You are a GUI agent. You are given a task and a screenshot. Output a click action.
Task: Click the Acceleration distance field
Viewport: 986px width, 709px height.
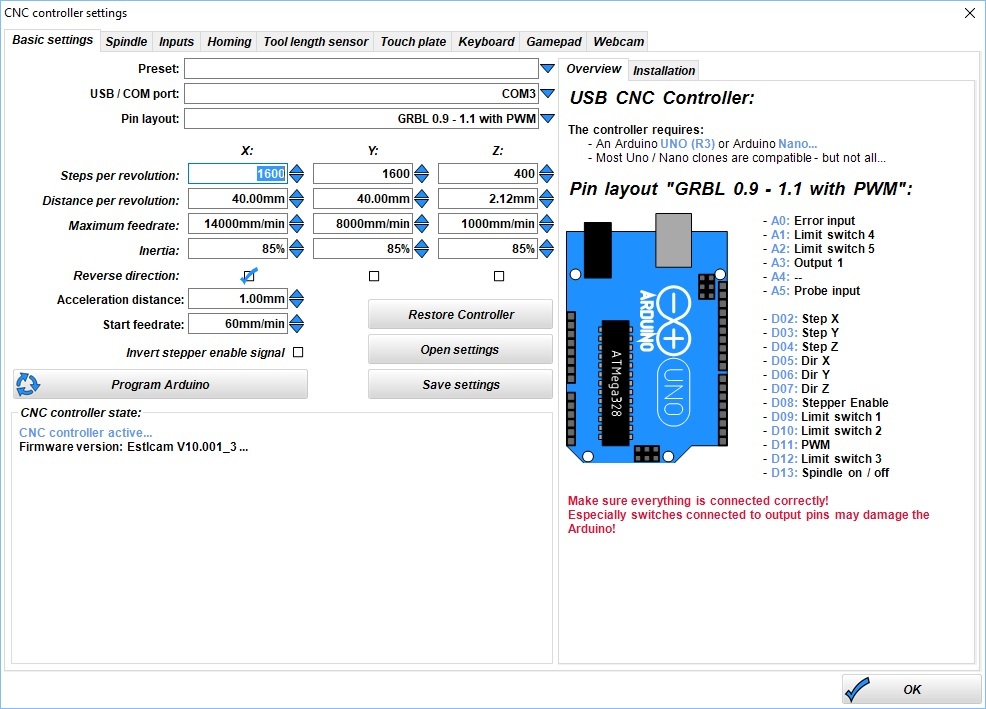[238, 299]
